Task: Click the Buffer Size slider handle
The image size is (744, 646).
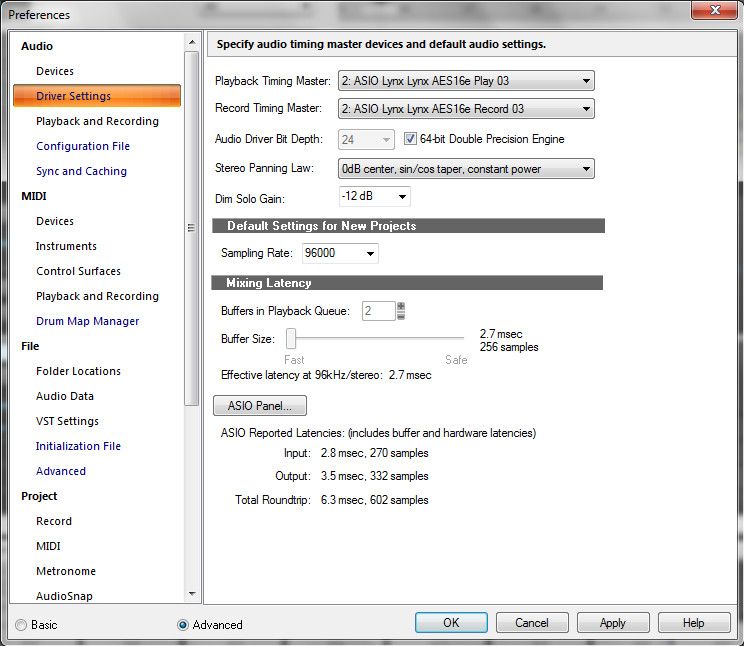Action: pos(291,339)
